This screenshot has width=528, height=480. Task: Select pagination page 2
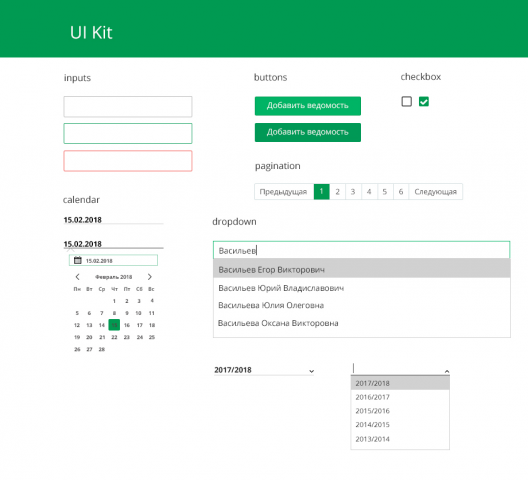(x=337, y=192)
